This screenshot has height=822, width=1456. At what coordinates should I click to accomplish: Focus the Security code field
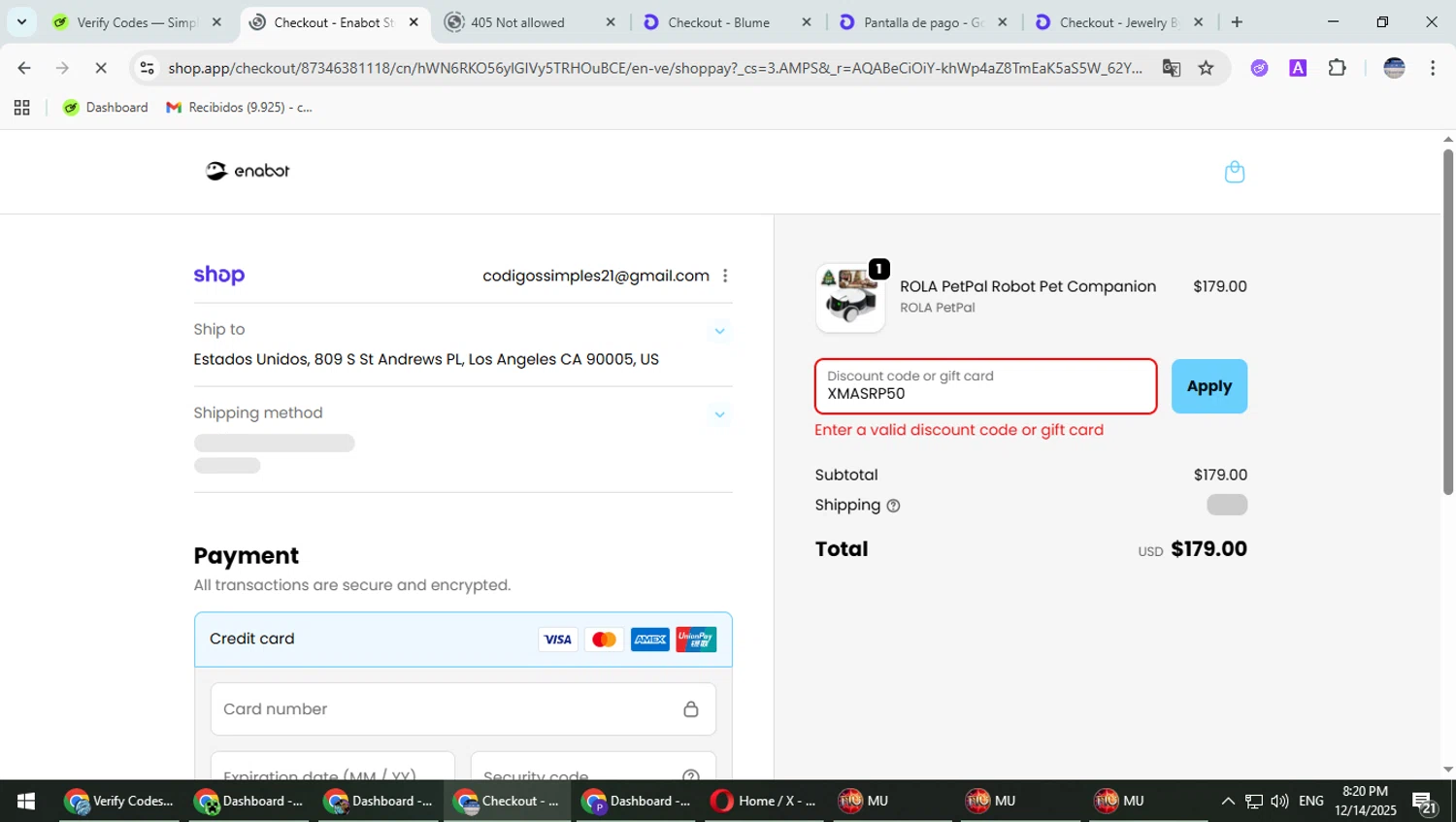[593, 766]
